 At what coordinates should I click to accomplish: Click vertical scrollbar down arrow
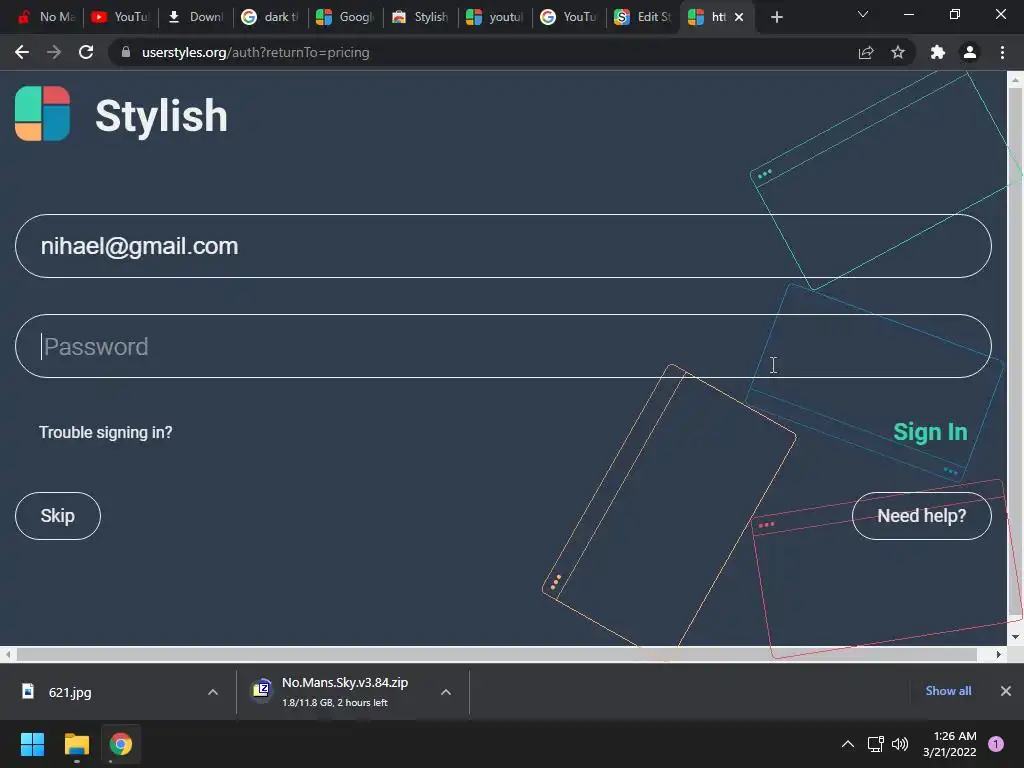pyautogui.click(x=1015, y=637)
